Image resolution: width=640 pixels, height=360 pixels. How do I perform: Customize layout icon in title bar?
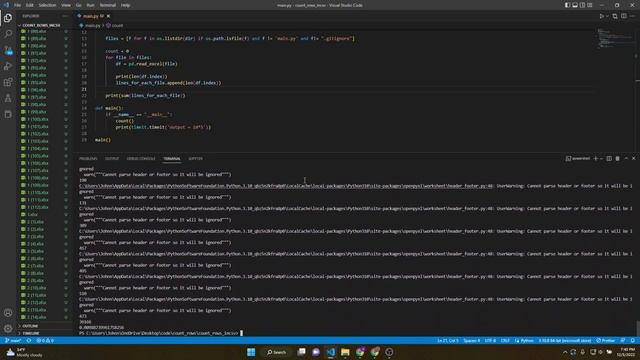click(x=590, y=5)
